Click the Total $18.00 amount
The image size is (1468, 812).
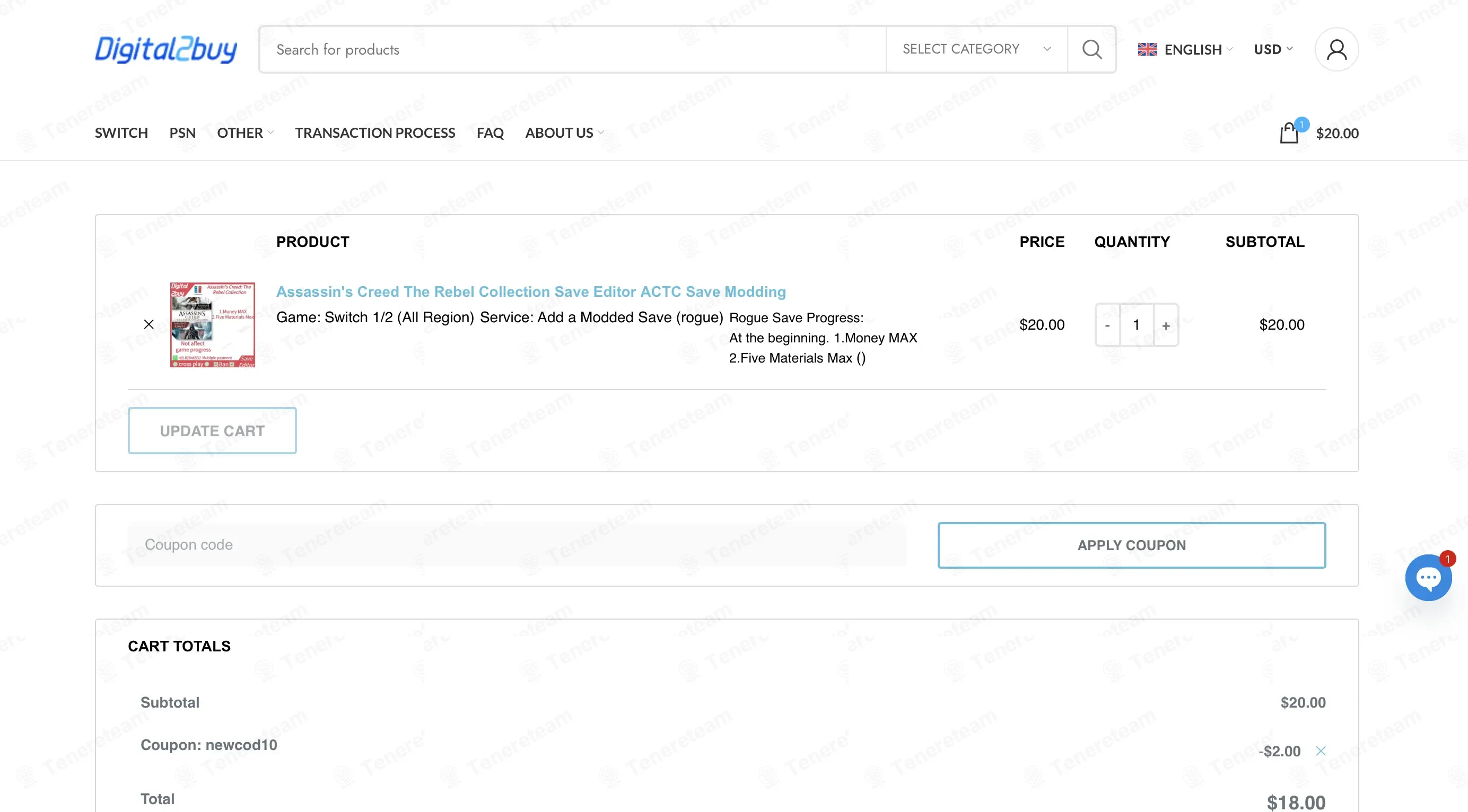pos(1296,802)
